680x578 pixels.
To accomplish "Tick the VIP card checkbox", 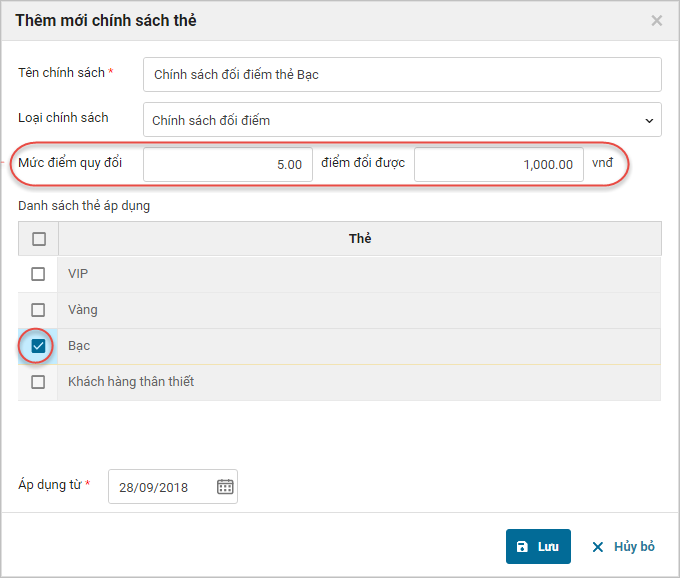I will (x=38, y=274).
